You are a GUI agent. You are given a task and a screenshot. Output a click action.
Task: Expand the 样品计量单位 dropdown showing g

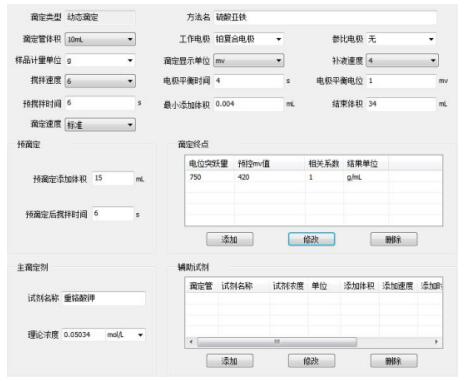(x=100, y=60)
